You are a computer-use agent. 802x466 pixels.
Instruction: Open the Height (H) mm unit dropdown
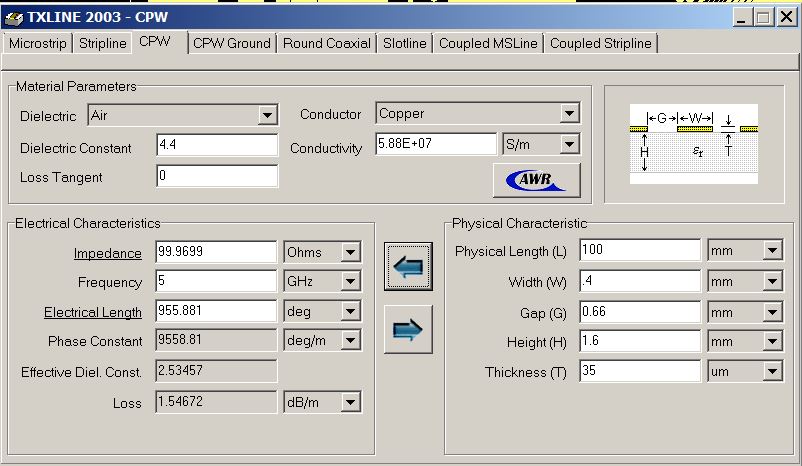(772, 342)
